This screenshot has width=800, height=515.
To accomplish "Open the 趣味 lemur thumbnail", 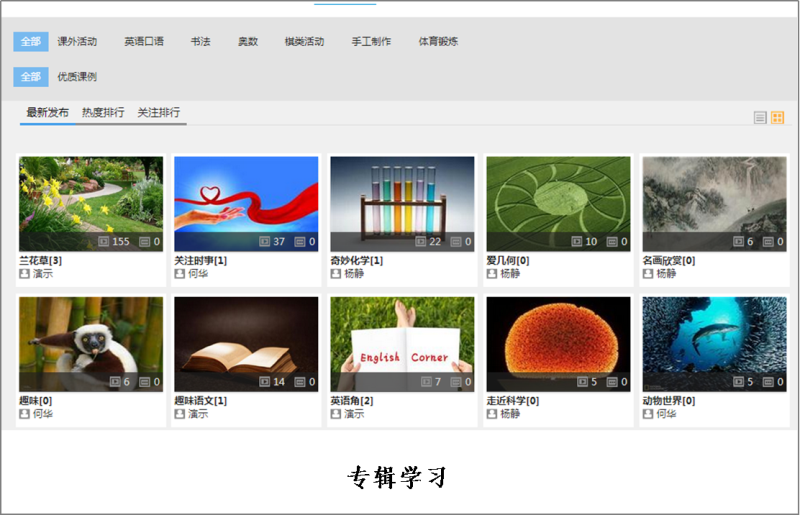I will point(91,344).
